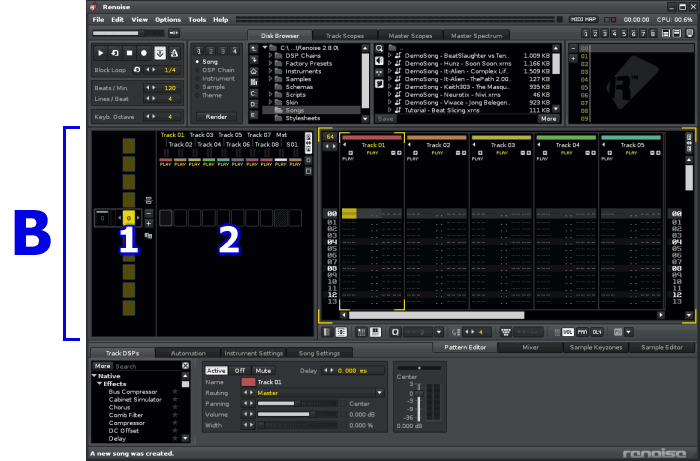Click the plus button in the pattern sequencer

pos(149,224)
